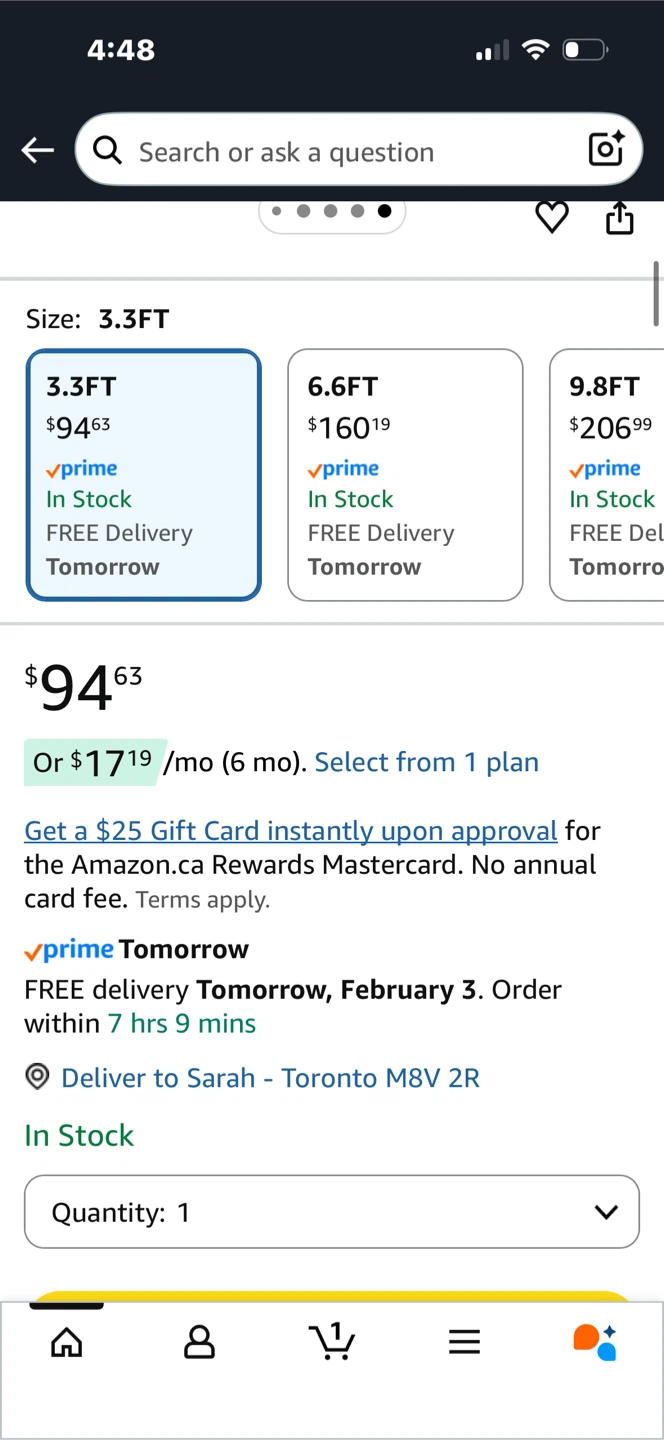Open Select from 1 plan link
The width and height of the screenshot is (664, 1440).
[426, 762]
